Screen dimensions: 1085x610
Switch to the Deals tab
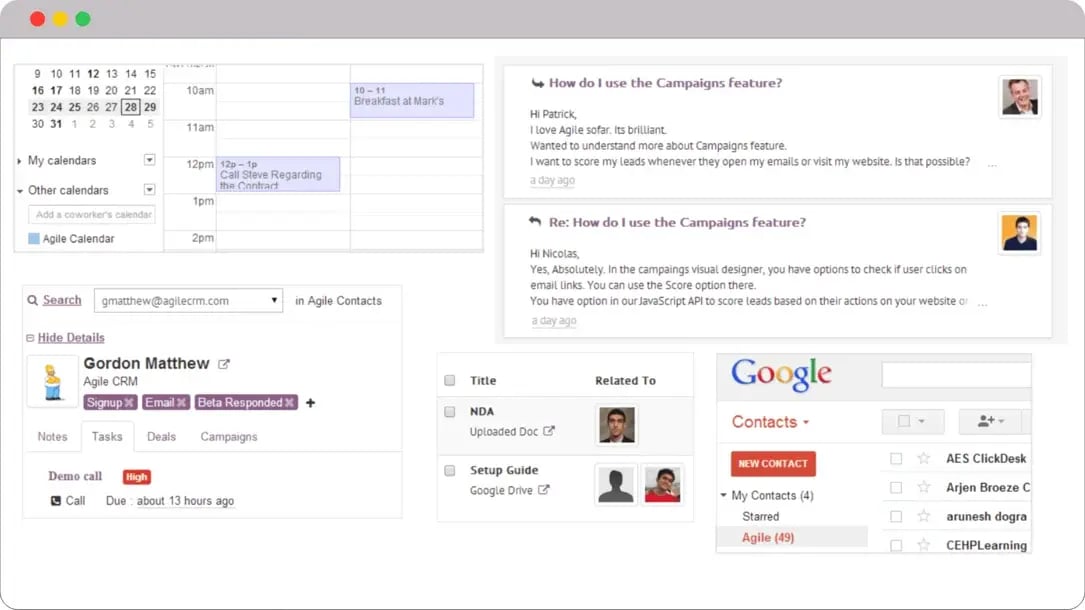click(161, 436)
